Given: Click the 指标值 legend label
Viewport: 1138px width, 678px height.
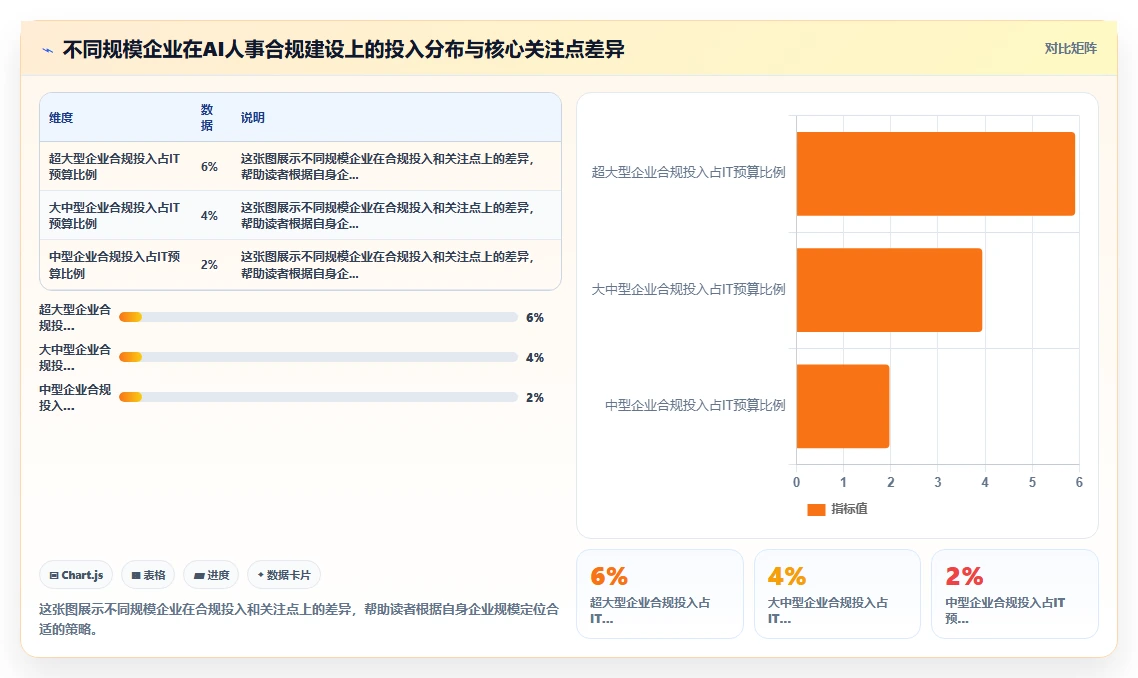Looking at the screenshot, I should point(849,509).
